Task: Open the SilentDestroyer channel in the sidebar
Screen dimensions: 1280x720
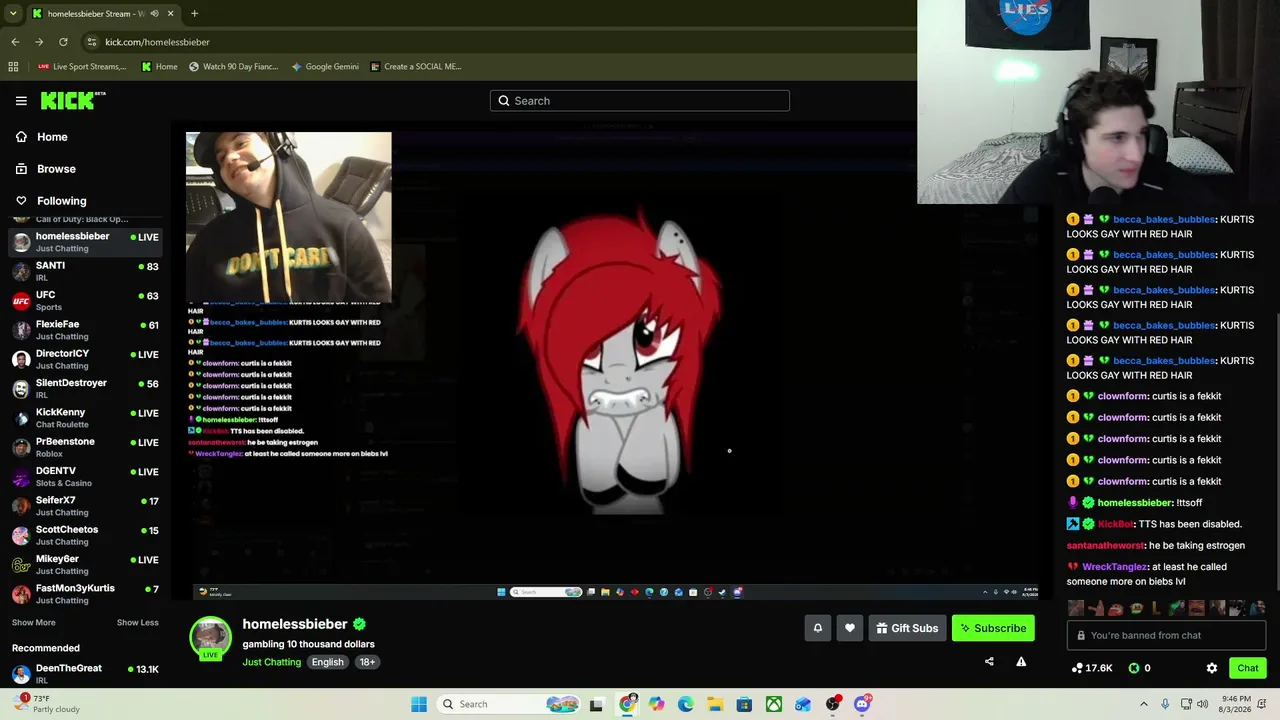Action: pyautogui.click(x=85, y=388)
